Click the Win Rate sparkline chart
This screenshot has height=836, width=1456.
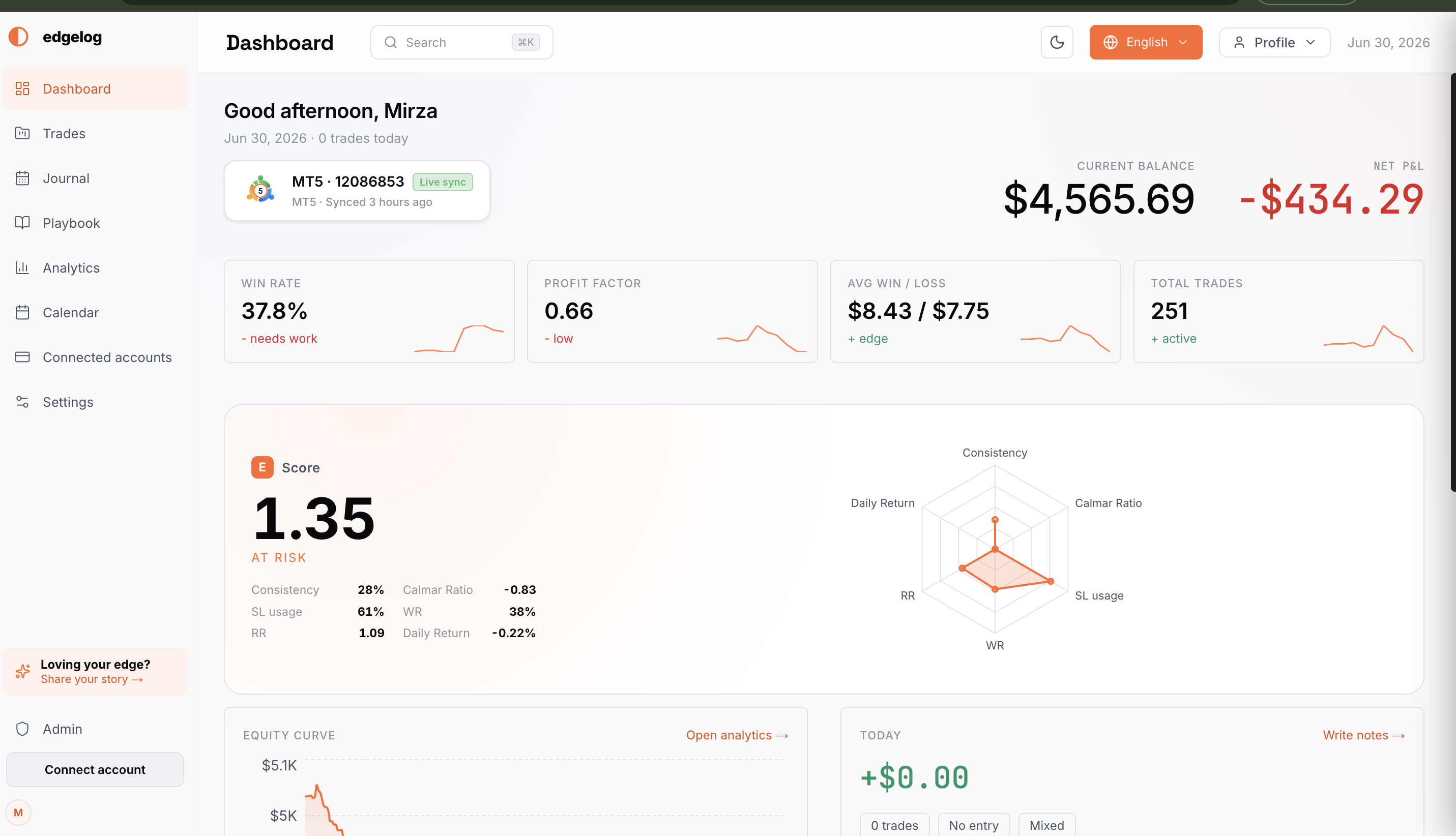pos(459,338)
